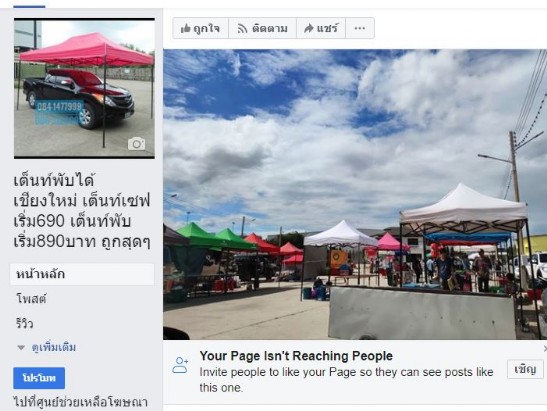Click the ดูเพิ่มเติม (See more) text
The image size is (547, 411).
tap(54, 348)
